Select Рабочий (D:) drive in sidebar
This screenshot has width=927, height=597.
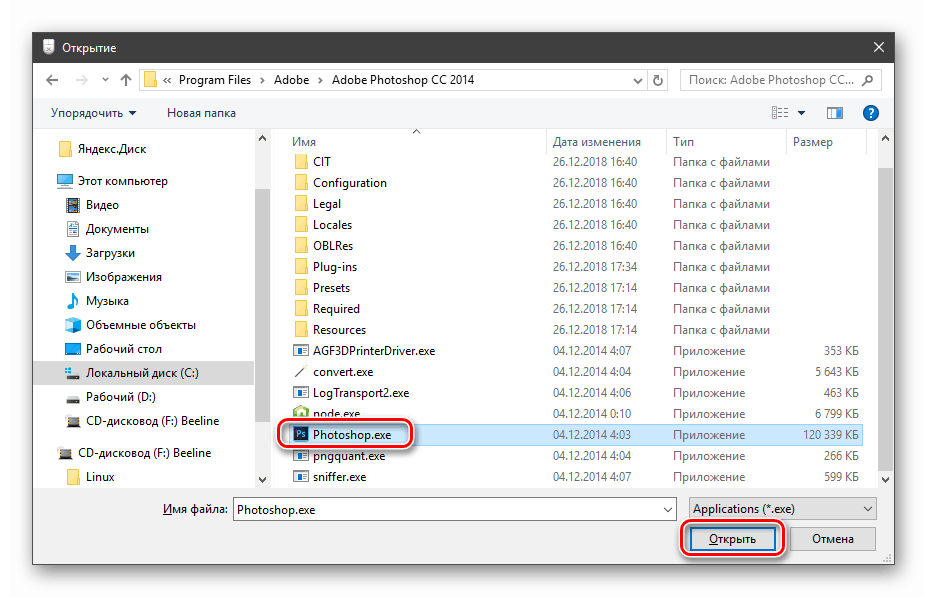tap(111, 397)
